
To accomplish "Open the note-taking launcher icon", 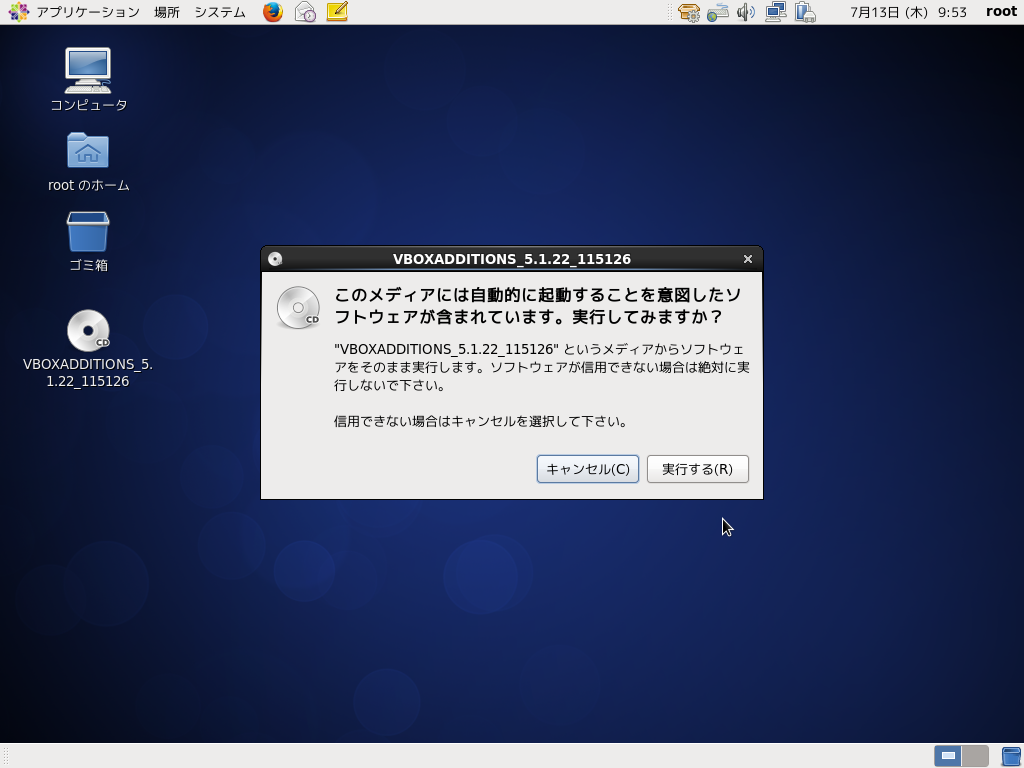I will click(x=337, y=12).
